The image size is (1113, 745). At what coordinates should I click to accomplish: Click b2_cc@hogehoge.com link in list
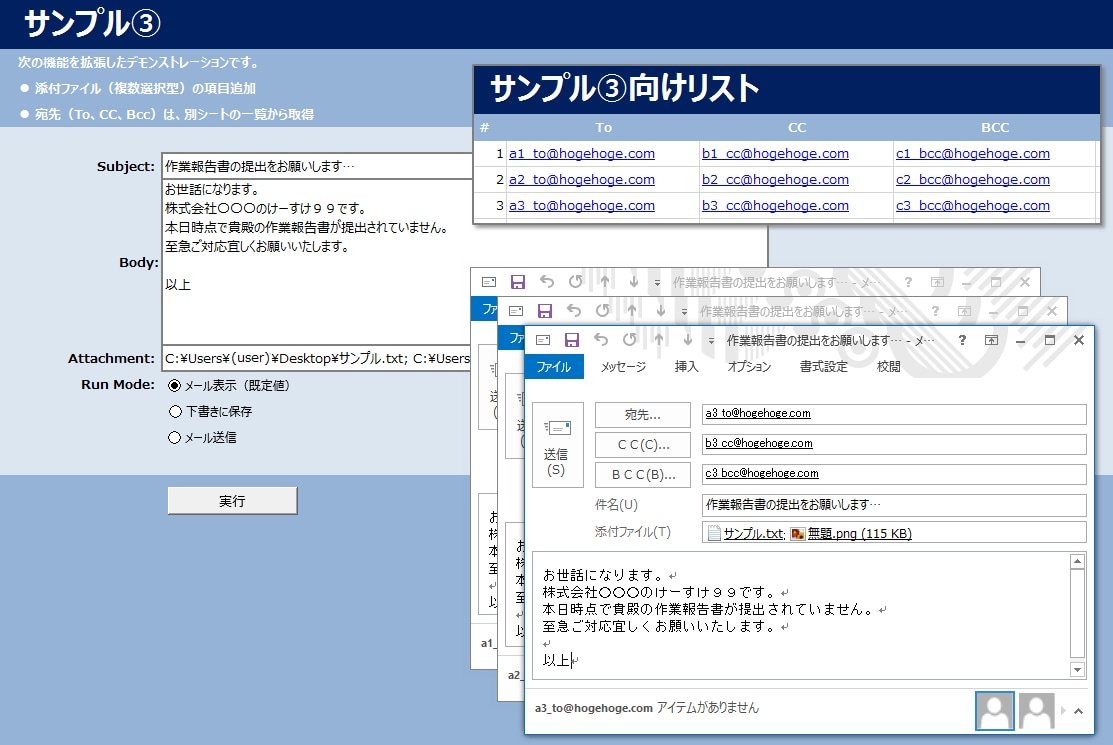coord(775,180)
